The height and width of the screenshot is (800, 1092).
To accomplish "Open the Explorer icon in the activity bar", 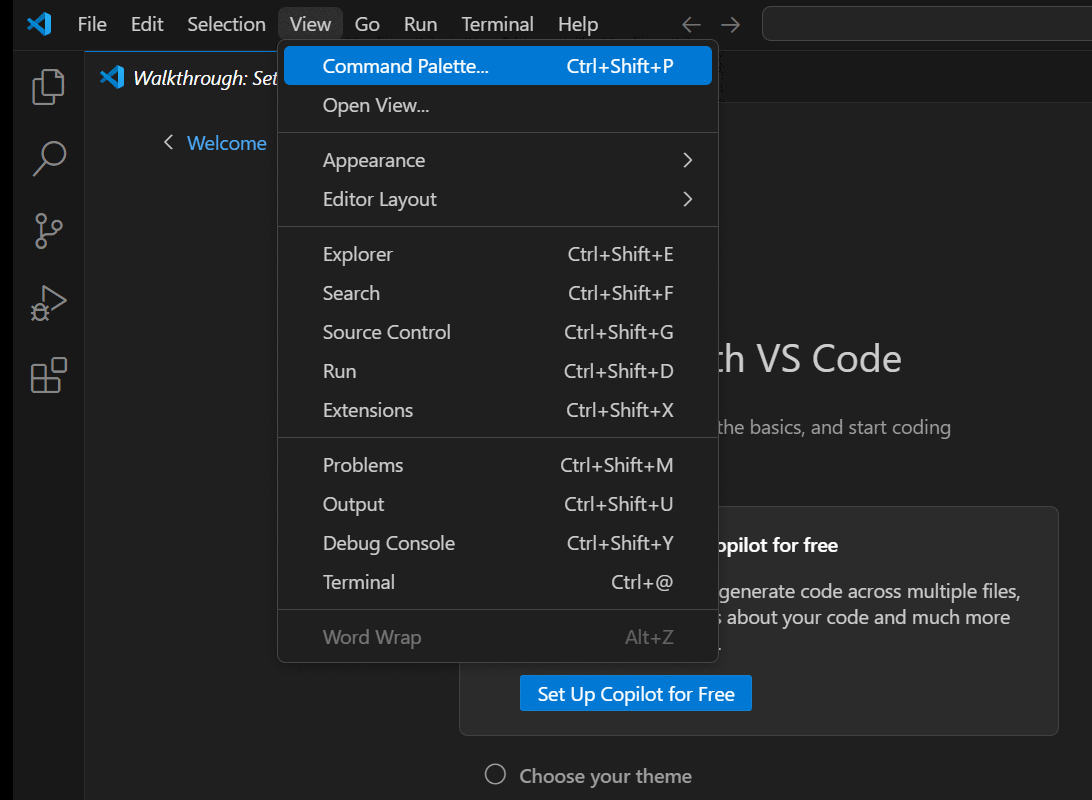I will (48, 87).
